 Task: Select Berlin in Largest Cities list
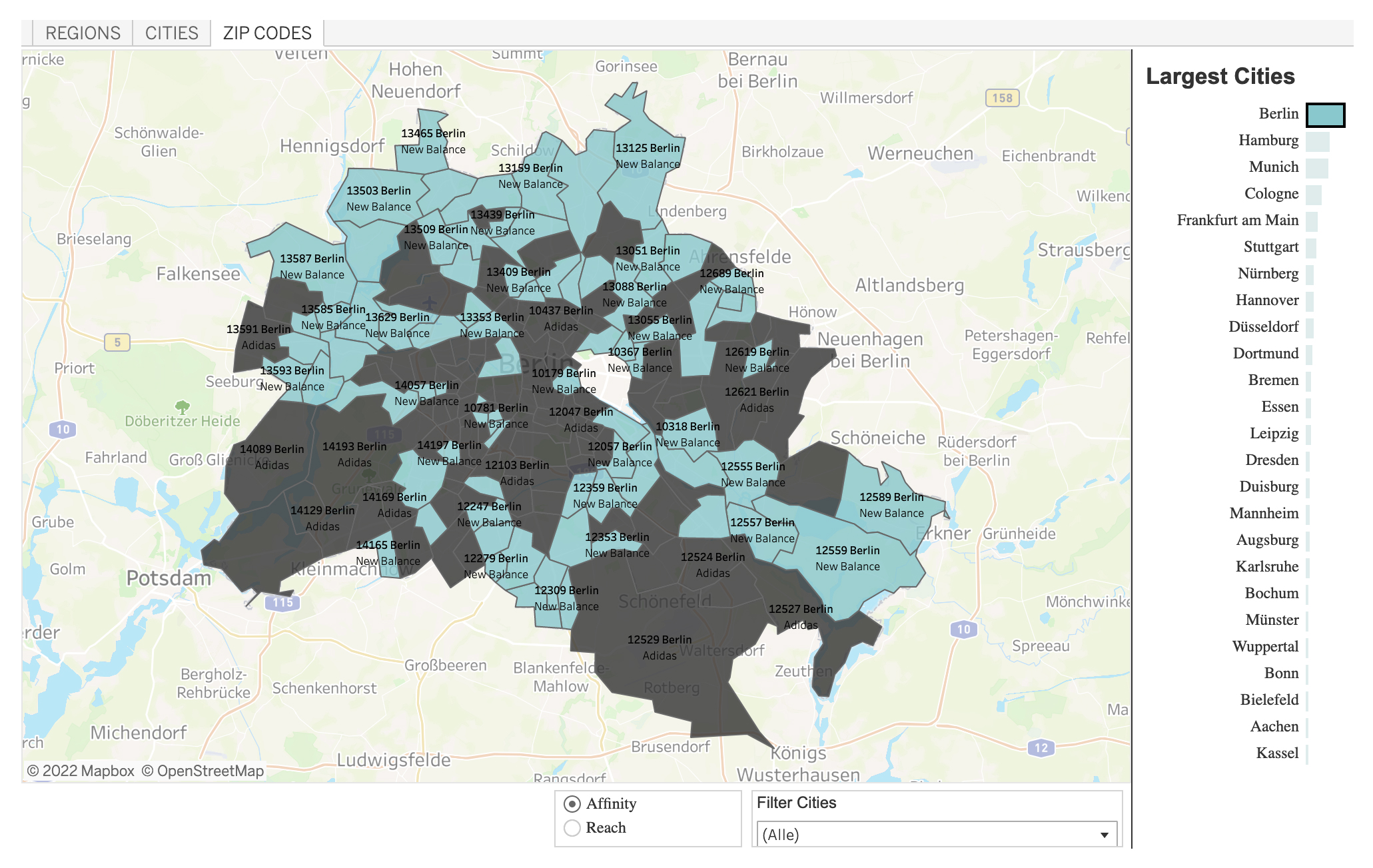[1278, 114]
